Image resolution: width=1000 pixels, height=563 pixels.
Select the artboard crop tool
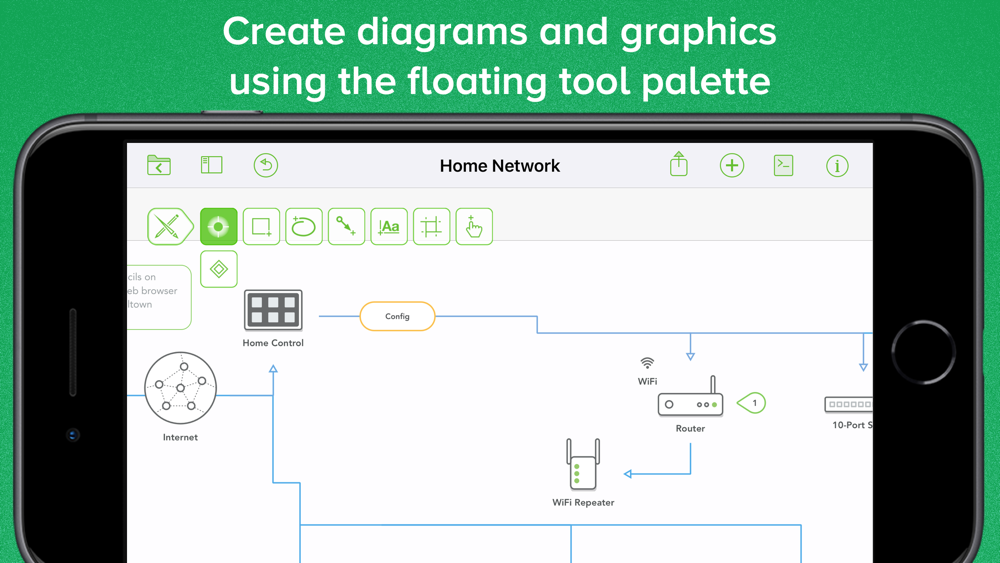click(x=432, y=226)
